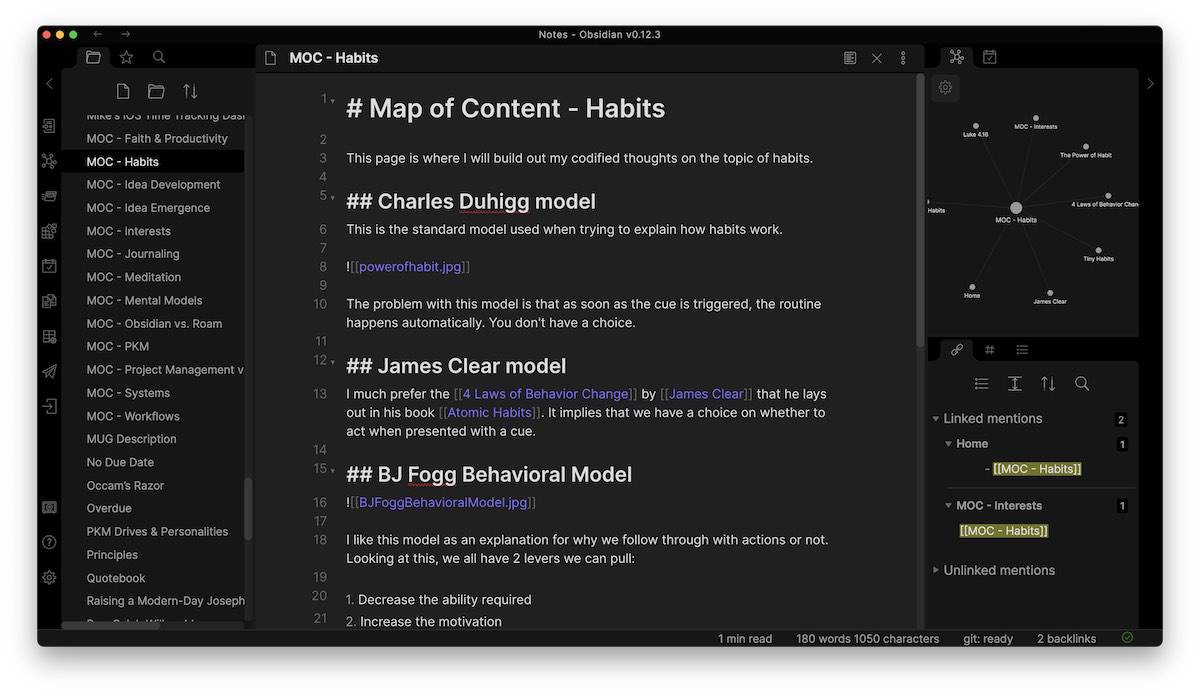Follow the James Clear link in the note
Image resolution: width=1200 pixels, height=696 pixels.
(706, 394)
